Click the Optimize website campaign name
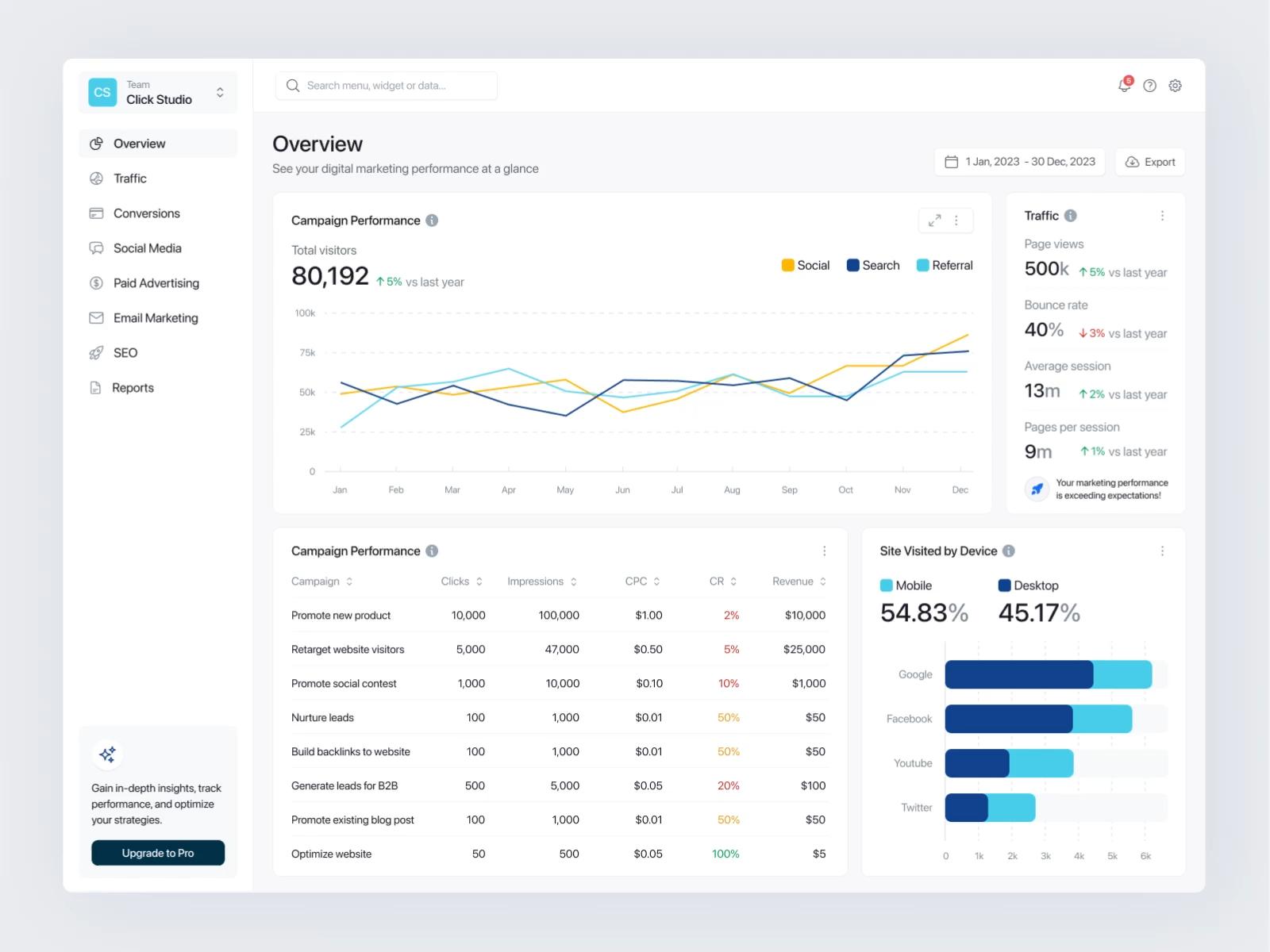 [331, 854]
